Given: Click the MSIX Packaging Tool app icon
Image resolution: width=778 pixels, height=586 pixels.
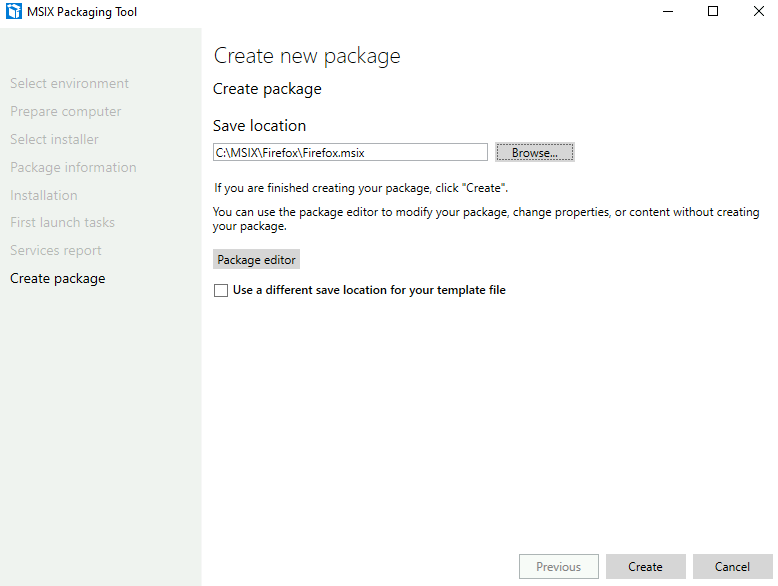Looking at the screenshot, I should coord(13,11).
